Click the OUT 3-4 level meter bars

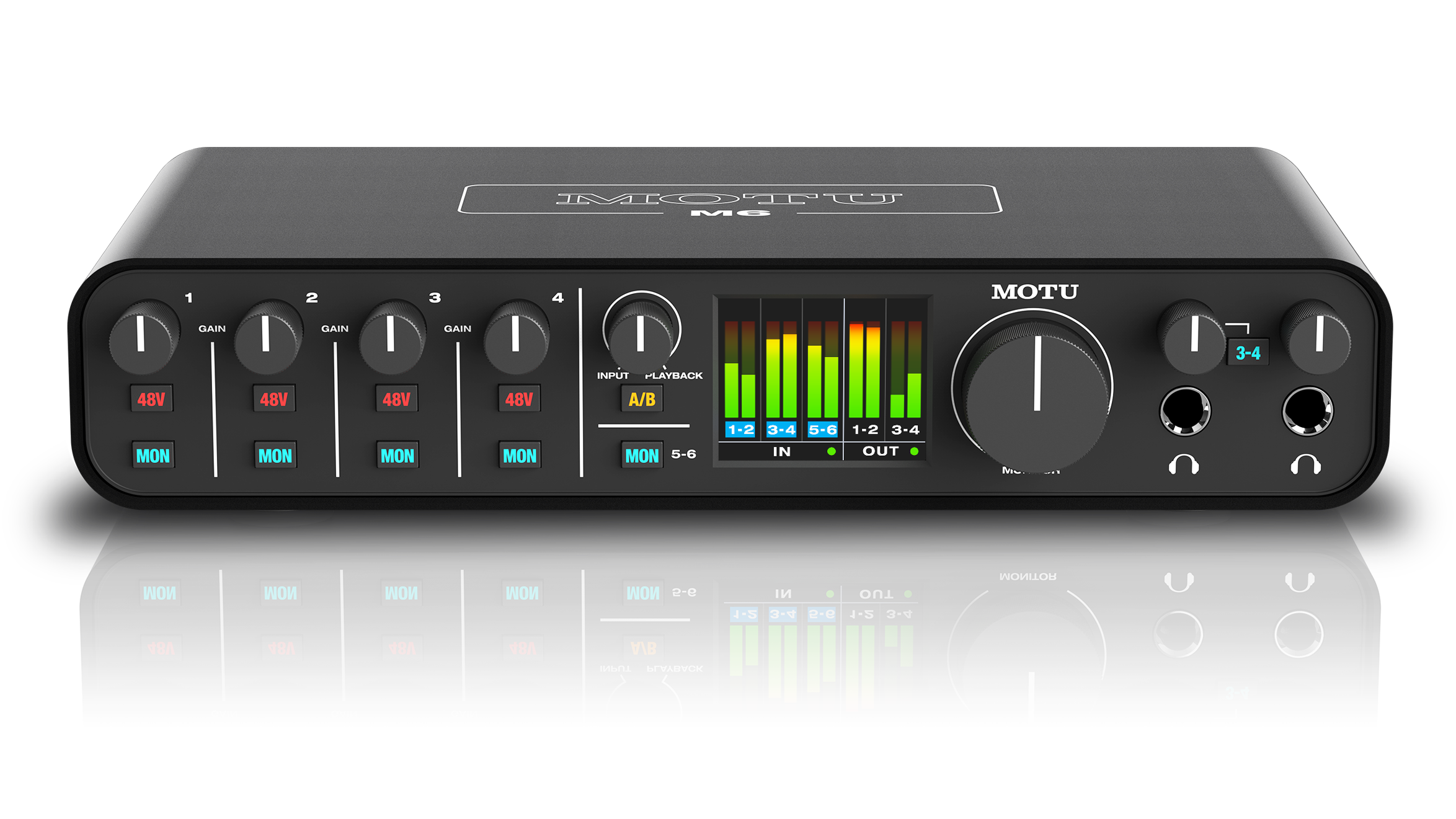click(905, 369)
